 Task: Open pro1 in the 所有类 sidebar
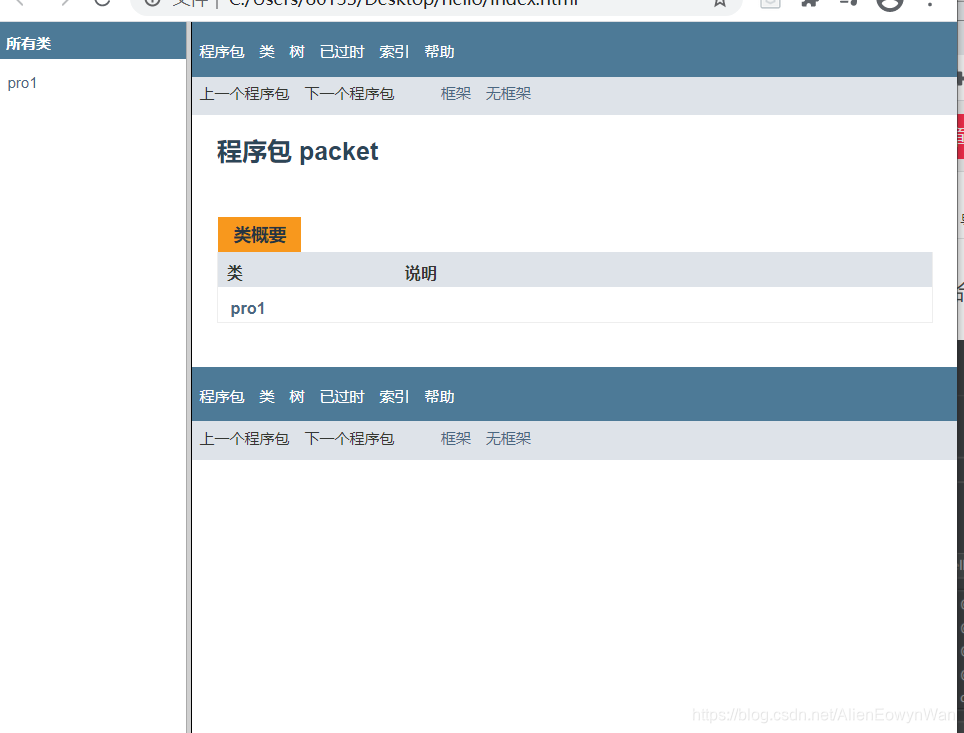22,83
